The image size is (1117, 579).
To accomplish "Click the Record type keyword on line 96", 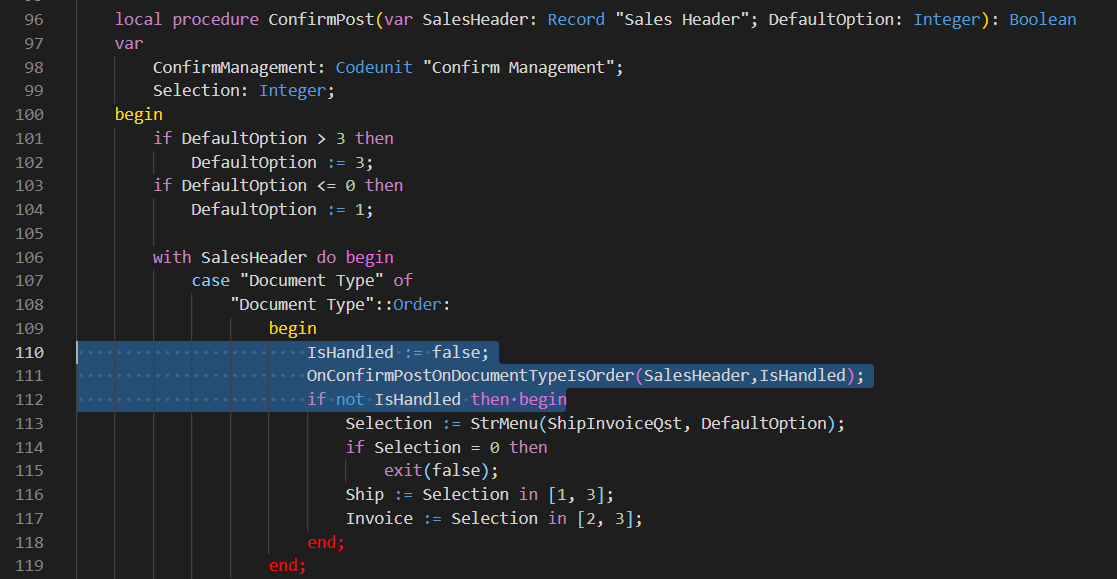I will [x=576, y=19].
